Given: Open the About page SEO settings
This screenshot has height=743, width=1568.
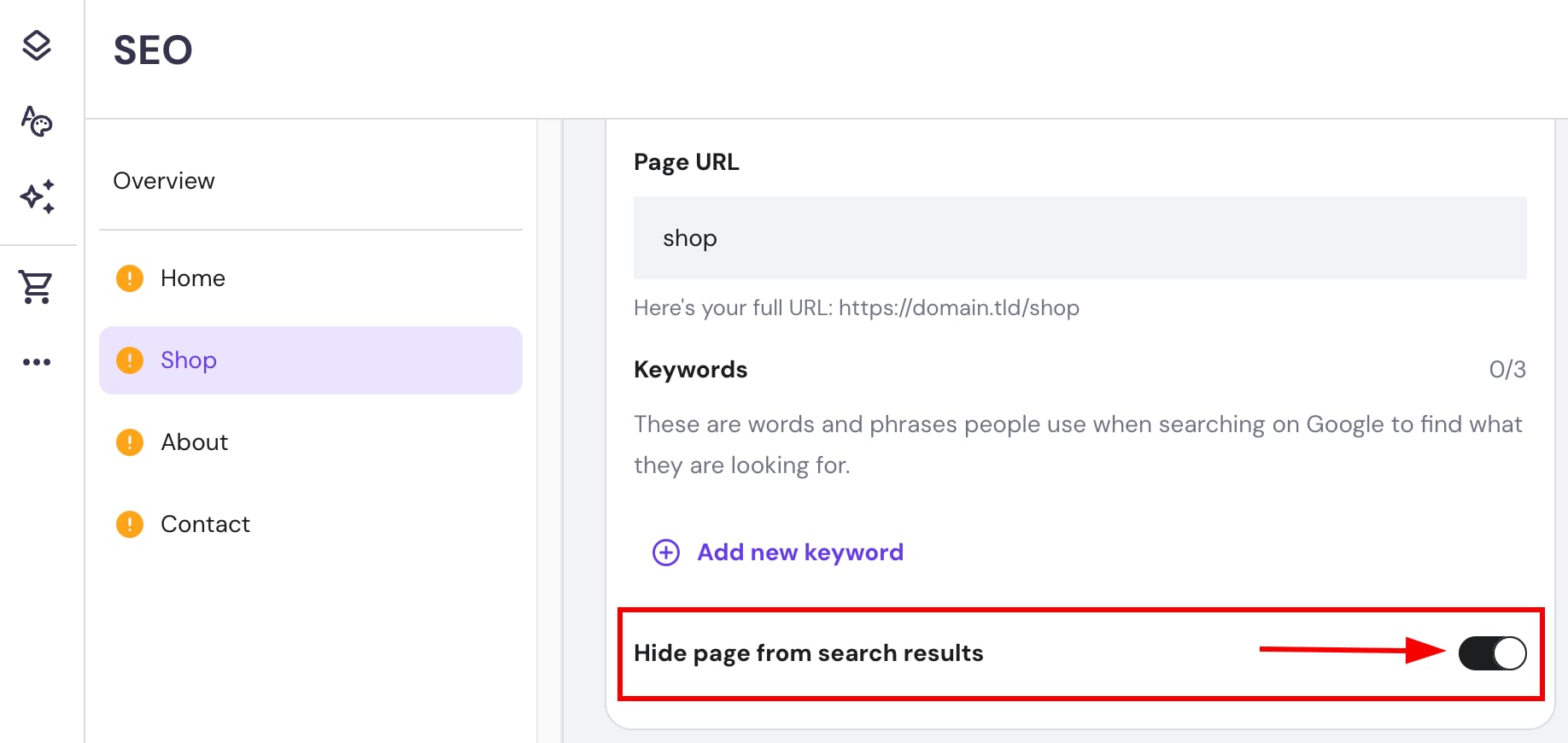Looking at the screenshot, I should 194,442.
